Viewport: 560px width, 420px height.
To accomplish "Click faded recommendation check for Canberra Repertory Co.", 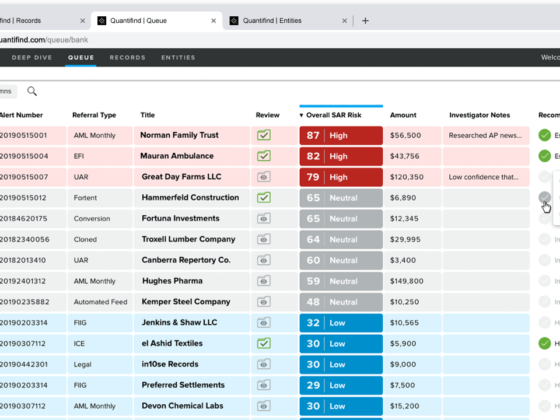I will [x=545, y=260].
